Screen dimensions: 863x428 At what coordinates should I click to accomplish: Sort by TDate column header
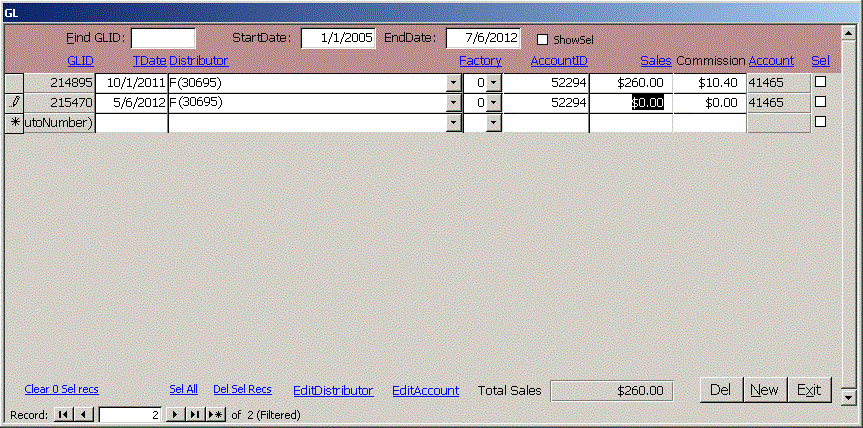point(150,61)
